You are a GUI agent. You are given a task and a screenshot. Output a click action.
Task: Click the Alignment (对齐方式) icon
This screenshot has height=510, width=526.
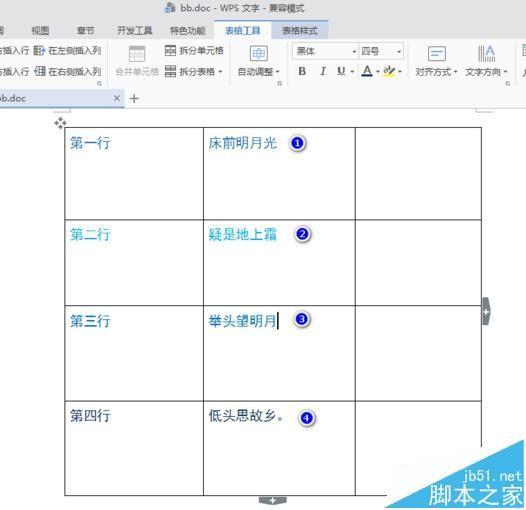[436, 53]
